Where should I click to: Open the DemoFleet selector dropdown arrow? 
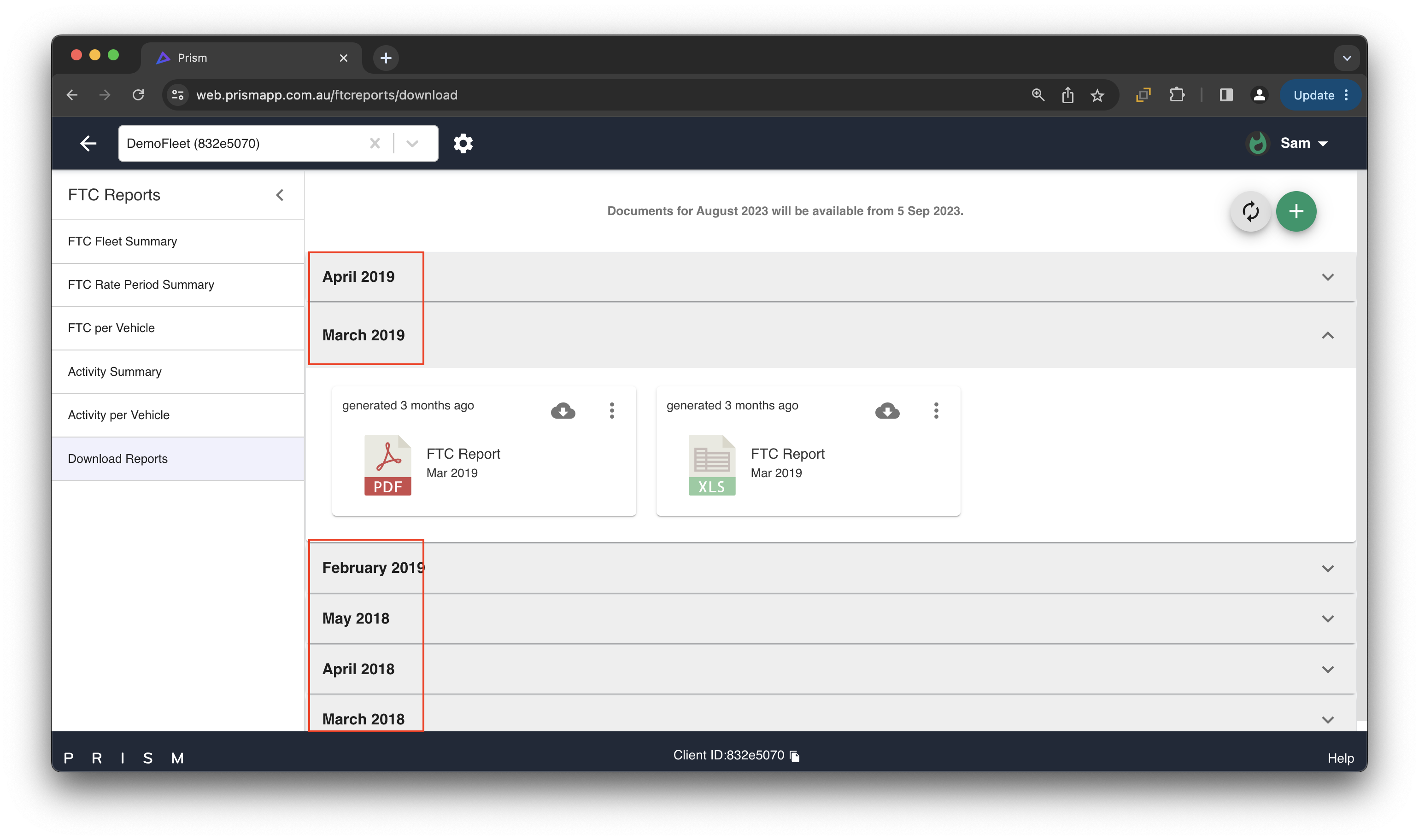pyautogui.click(x=412, y=143)
